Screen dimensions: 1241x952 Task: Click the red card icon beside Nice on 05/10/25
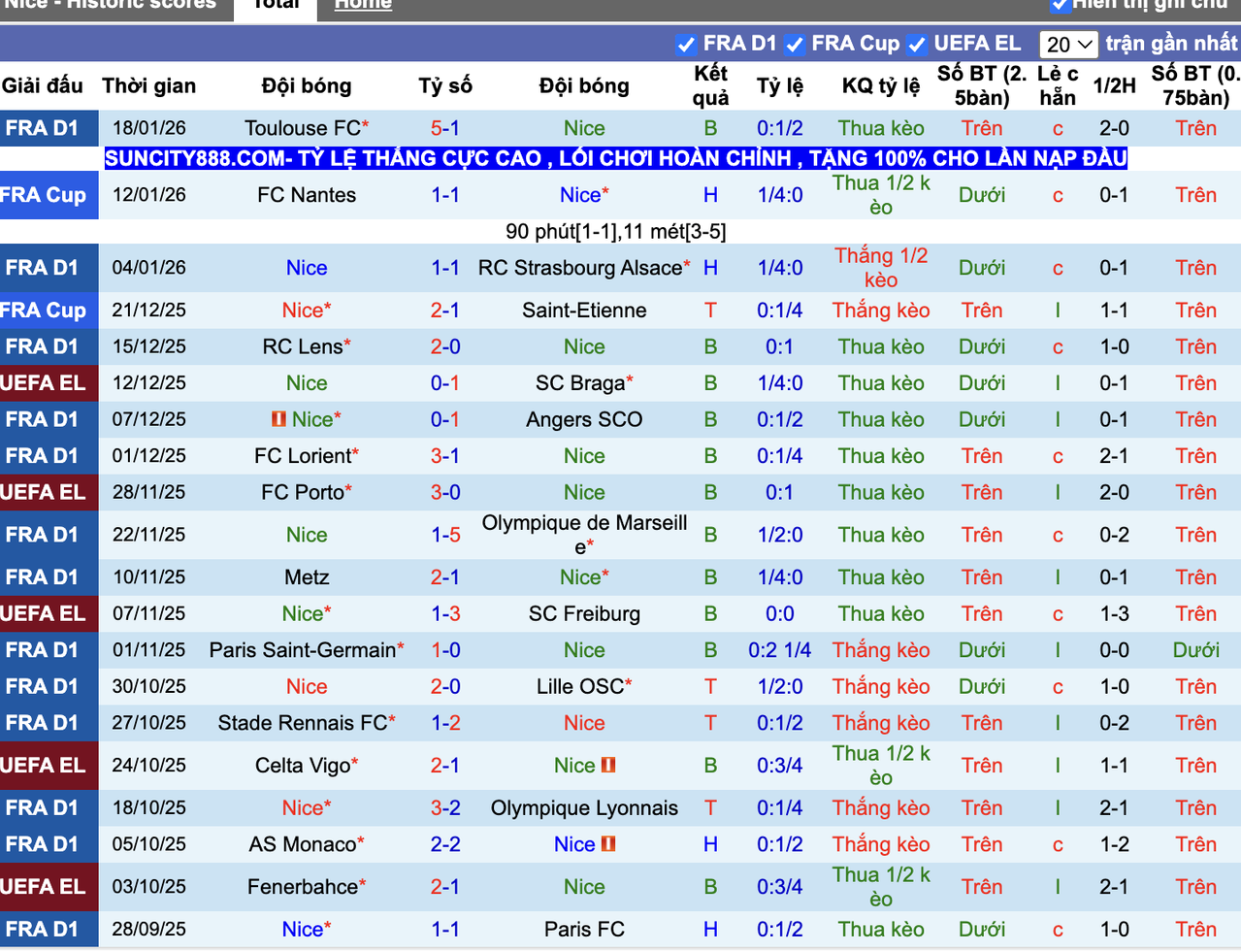[x=608, y=843]
